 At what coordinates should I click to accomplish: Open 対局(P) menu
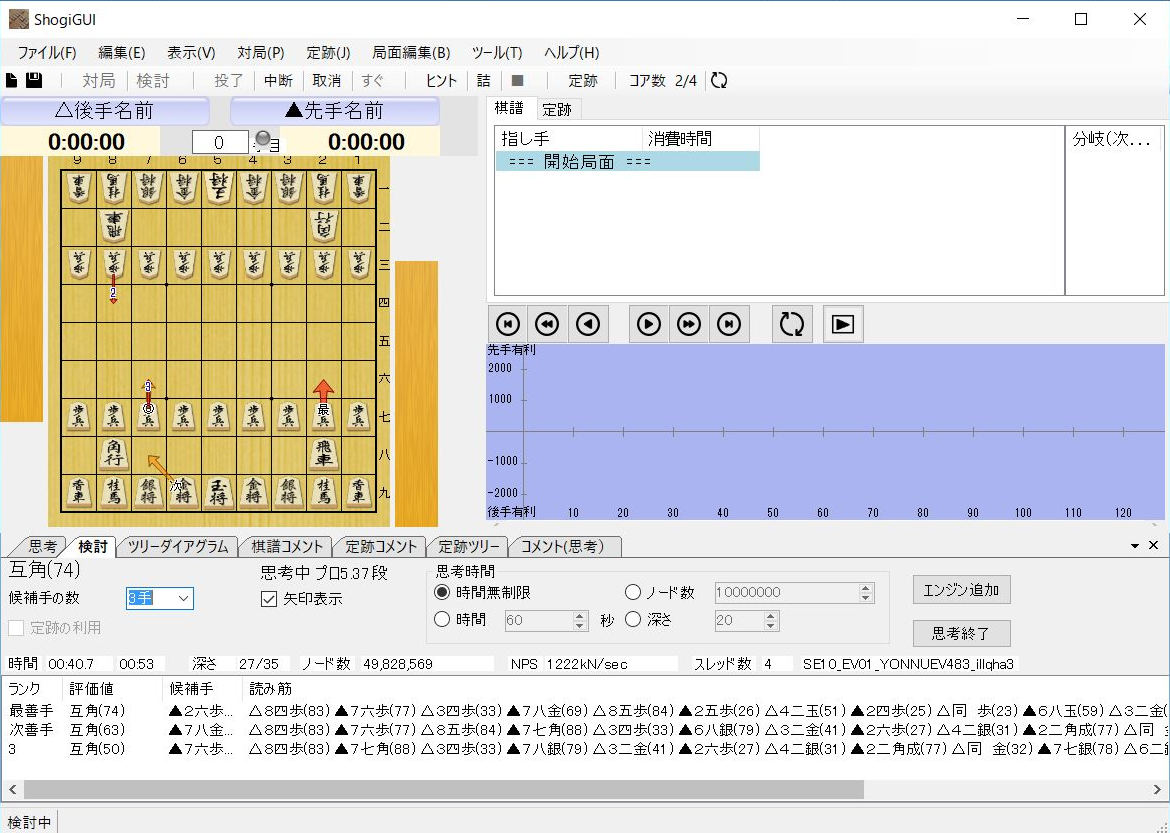(261, 53)
